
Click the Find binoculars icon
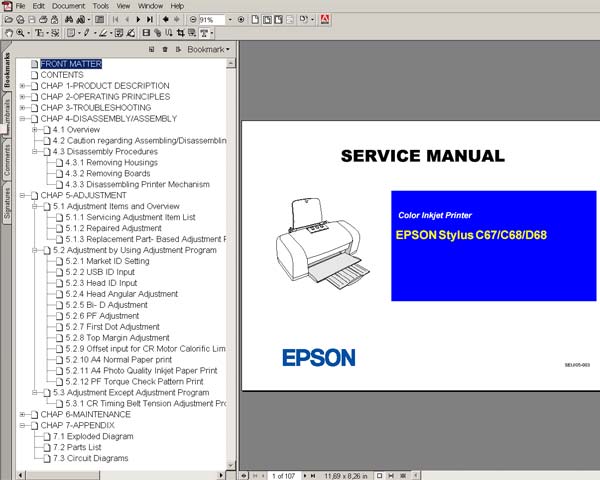[x=69, y=19]
